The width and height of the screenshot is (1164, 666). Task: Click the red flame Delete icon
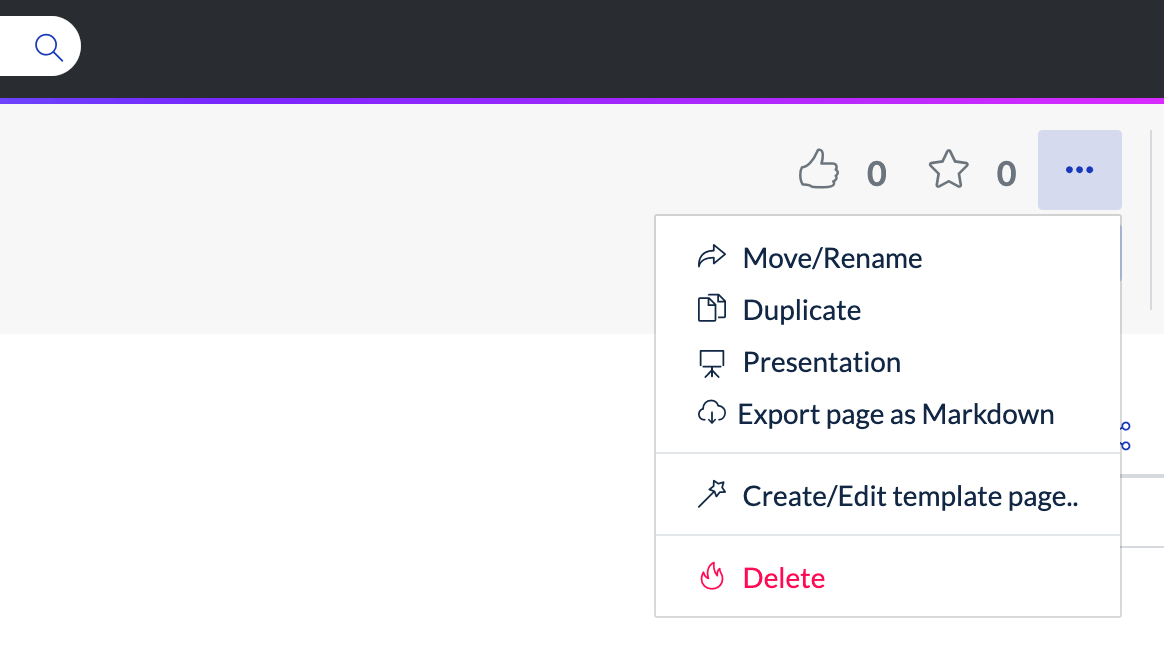point(711,577)
